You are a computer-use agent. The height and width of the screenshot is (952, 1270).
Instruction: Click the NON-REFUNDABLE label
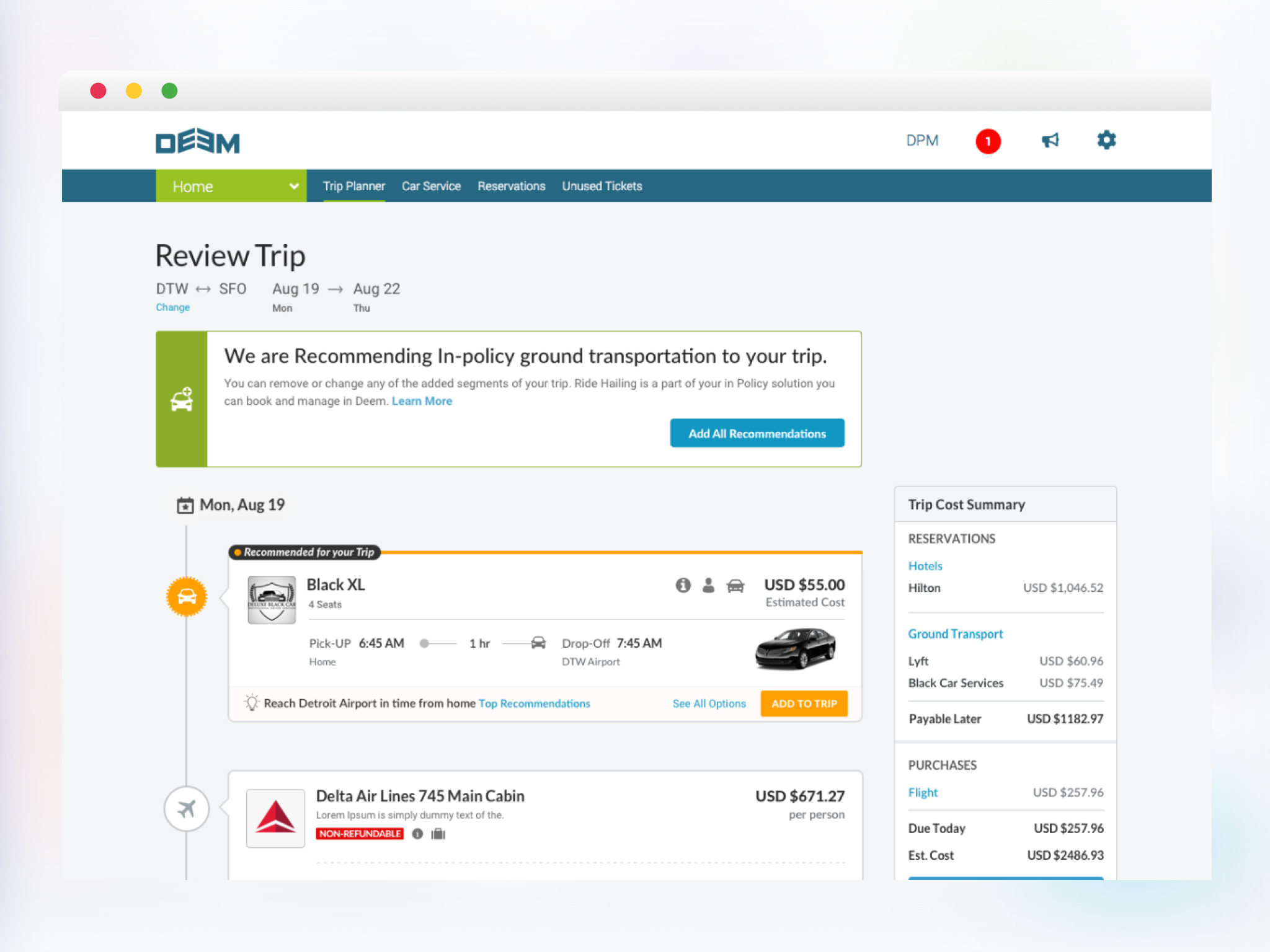point(360,834)
